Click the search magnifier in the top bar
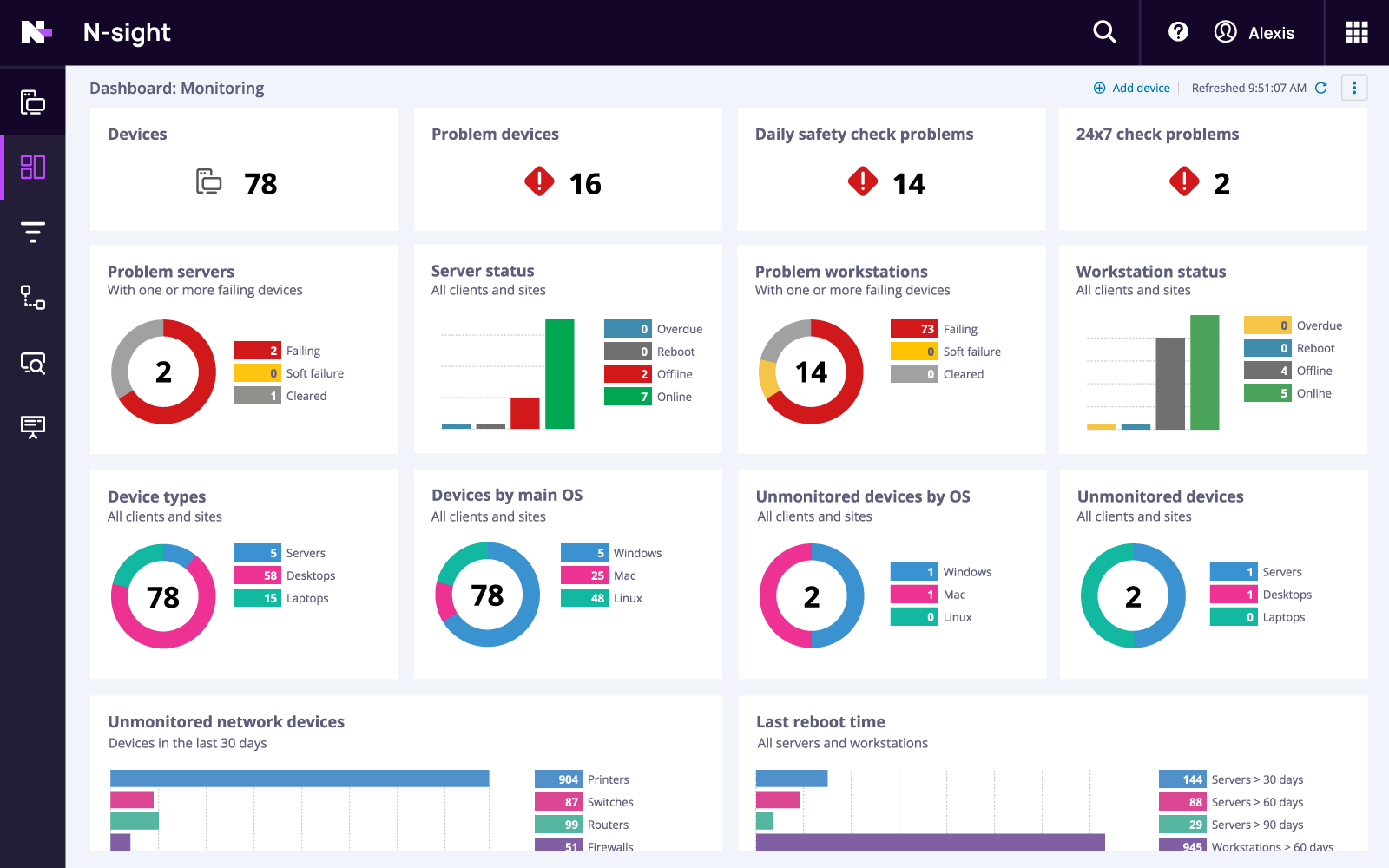Viewport: 1389px width, 868px height. click(x=1103, y=31)
